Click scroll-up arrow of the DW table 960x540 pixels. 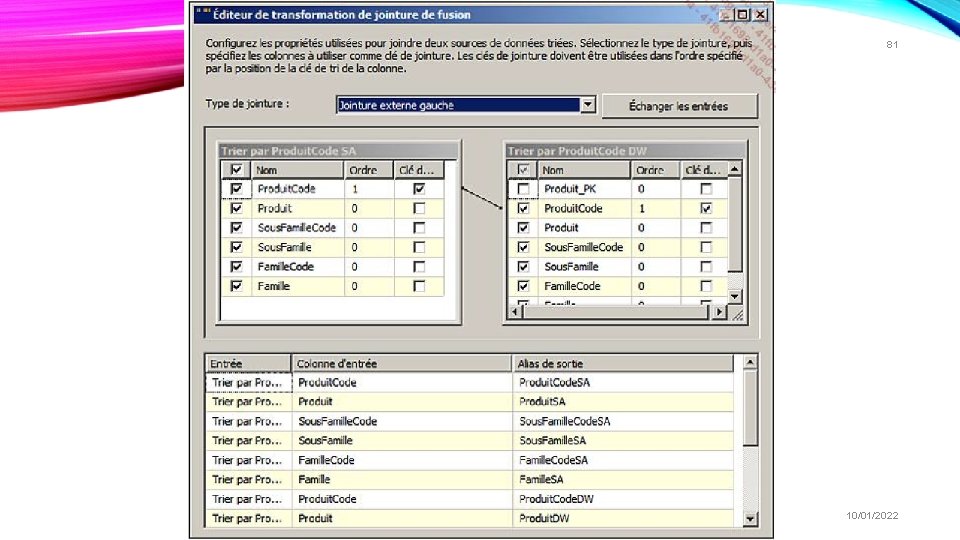[x=735, y=168]
